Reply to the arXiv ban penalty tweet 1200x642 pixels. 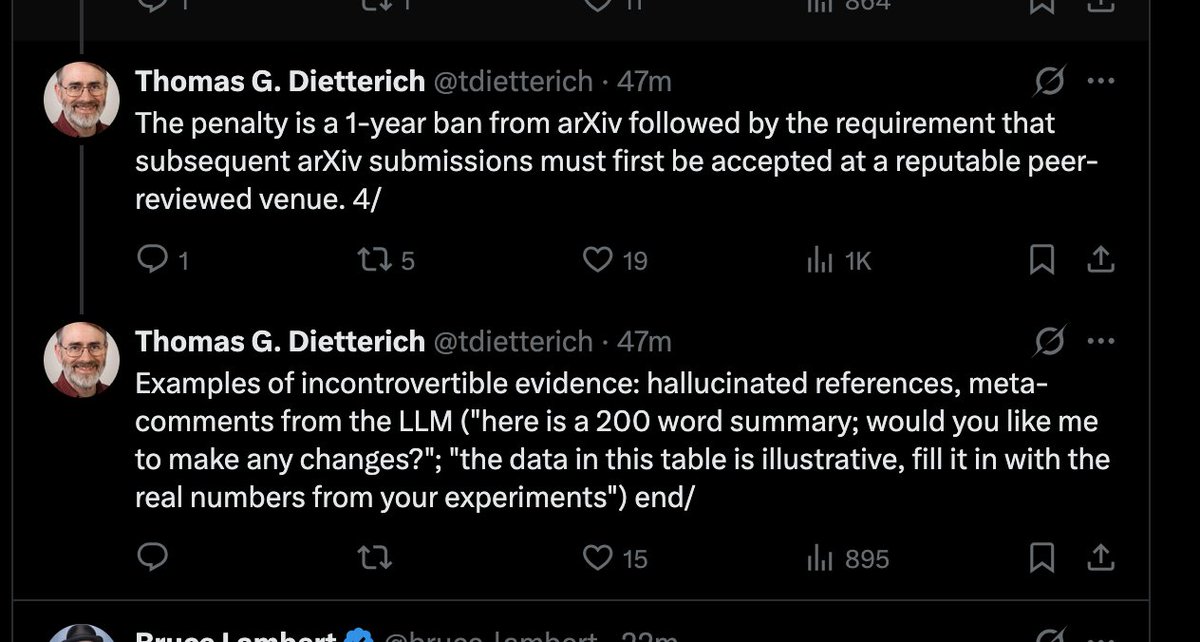tap(162, 261)
